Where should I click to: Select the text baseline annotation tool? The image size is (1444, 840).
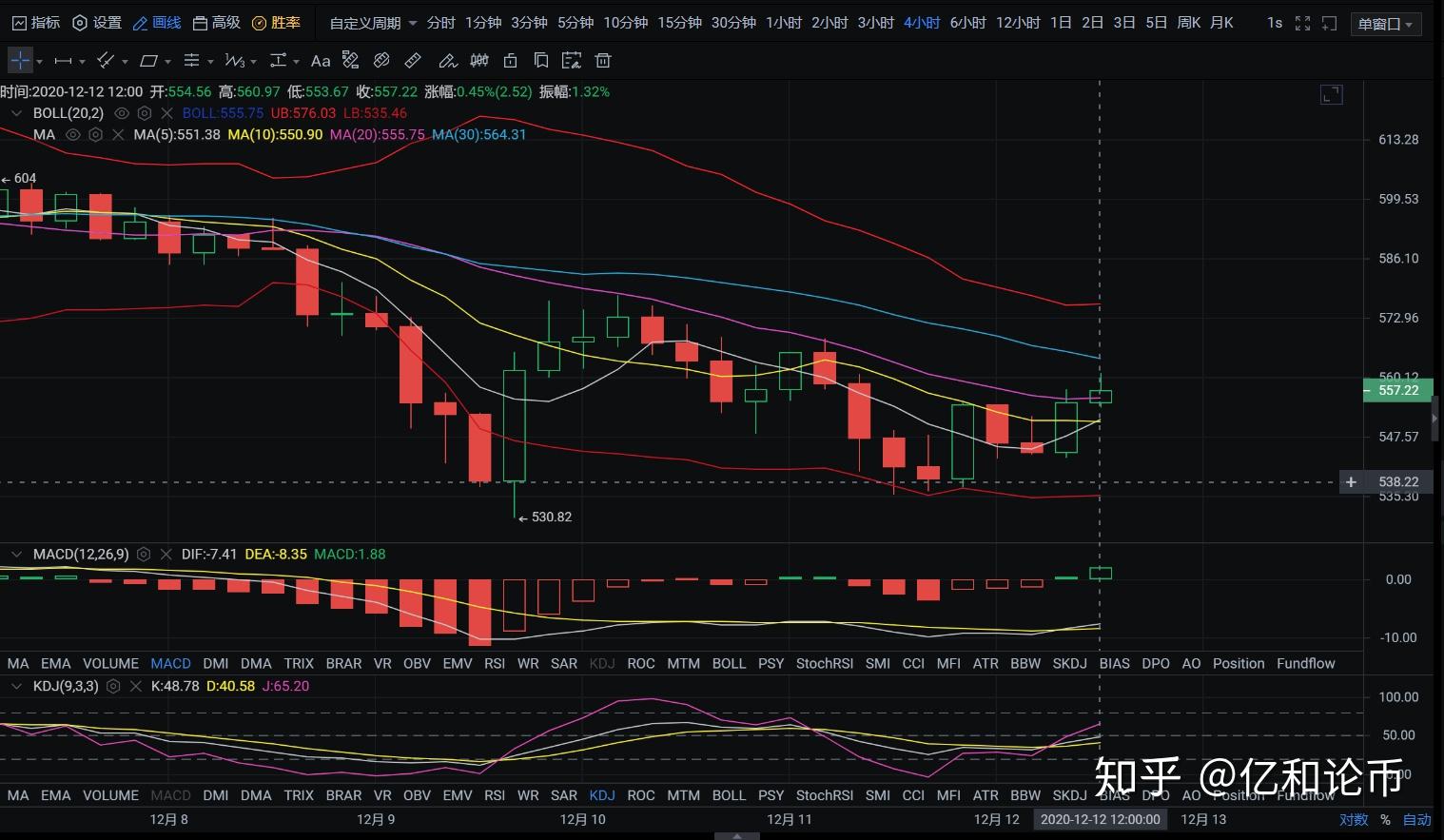point(278,61)
